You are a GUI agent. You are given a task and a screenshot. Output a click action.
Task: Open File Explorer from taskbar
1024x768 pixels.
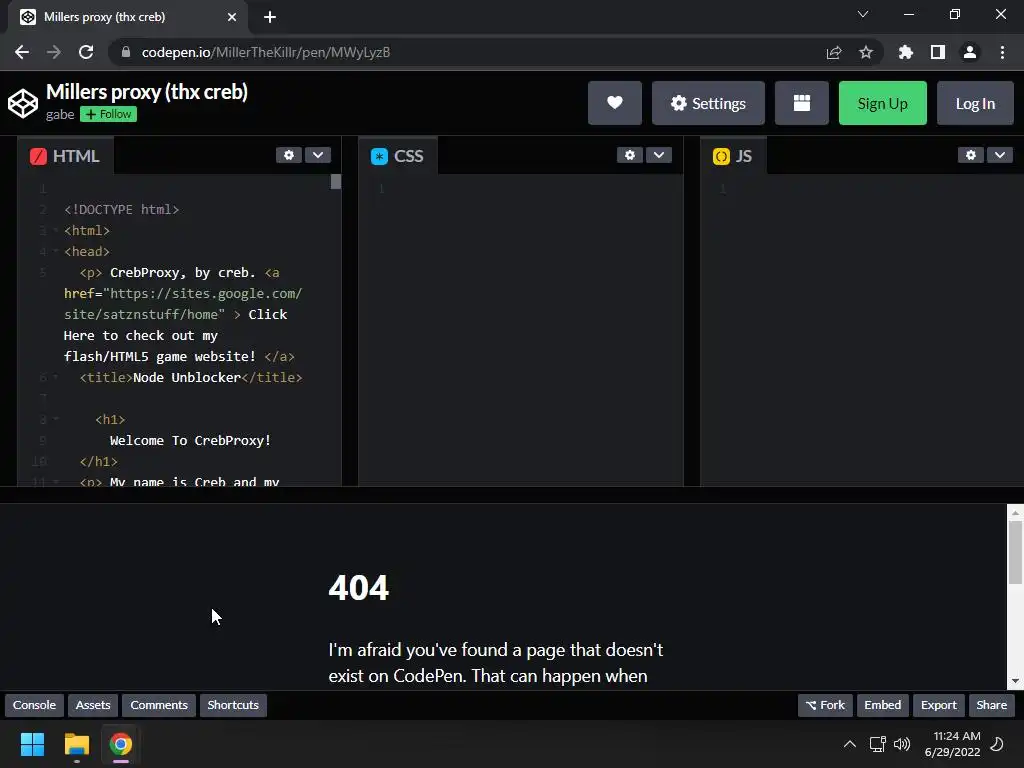tap(76, 744)
